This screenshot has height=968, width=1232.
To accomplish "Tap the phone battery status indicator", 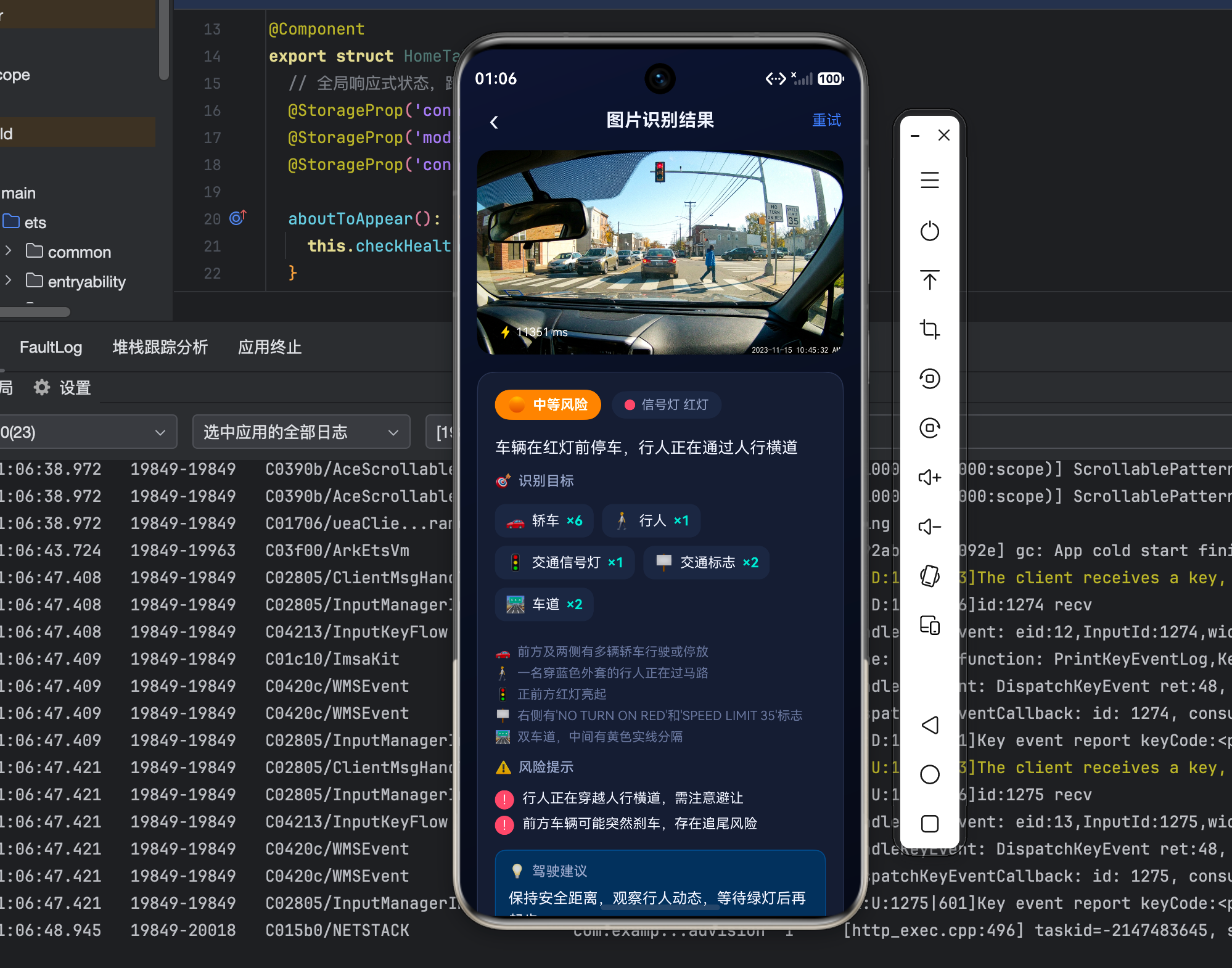I will coord(831,79).
